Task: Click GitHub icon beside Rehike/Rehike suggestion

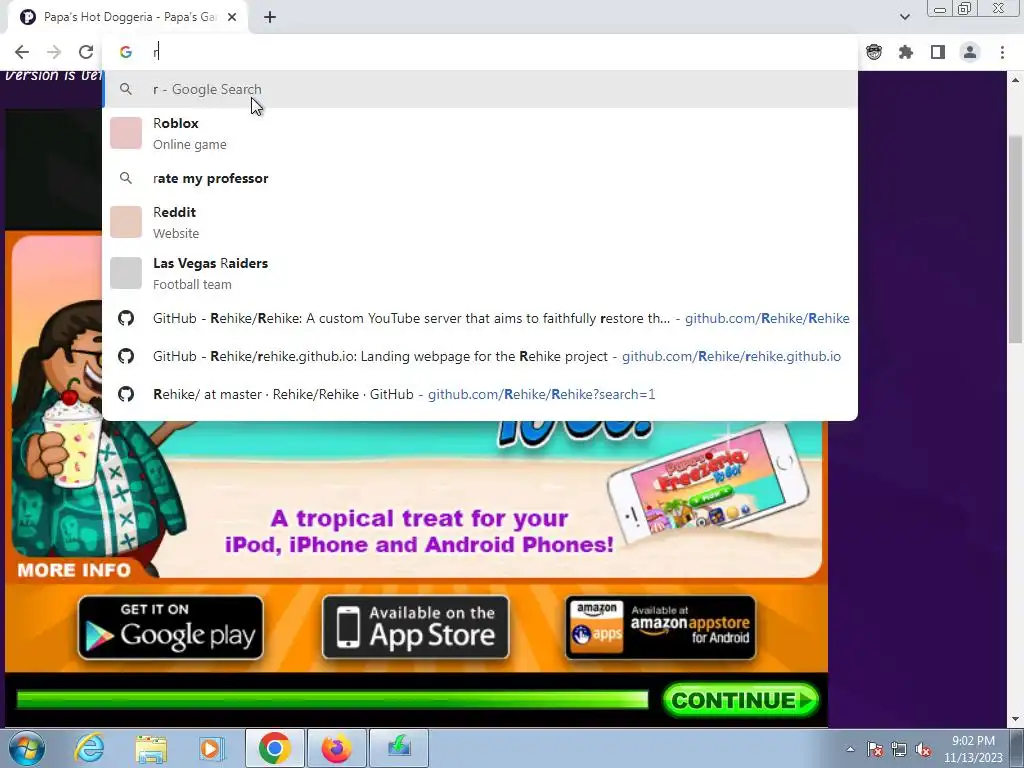Action: [125, 319]
